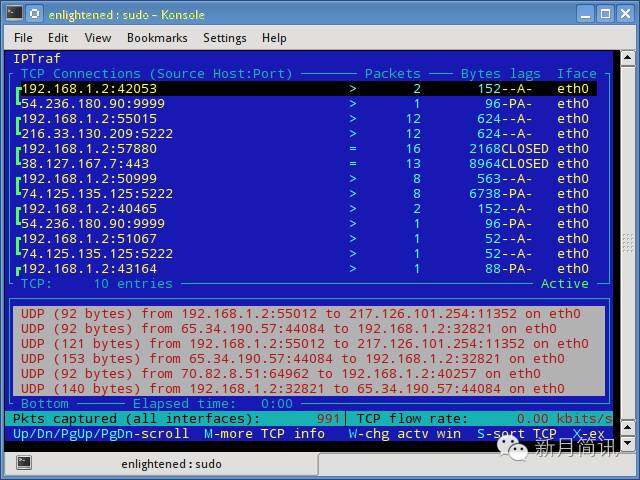
Task: Select connection row 54.236.180.90:9999 with 96 bytes first
Action: coord(305,104)
